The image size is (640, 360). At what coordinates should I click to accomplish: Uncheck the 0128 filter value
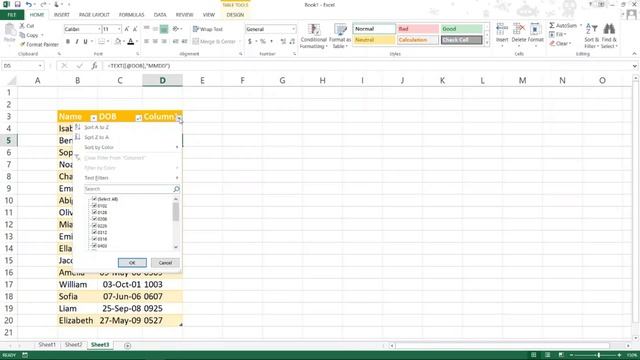click(94, 212)
